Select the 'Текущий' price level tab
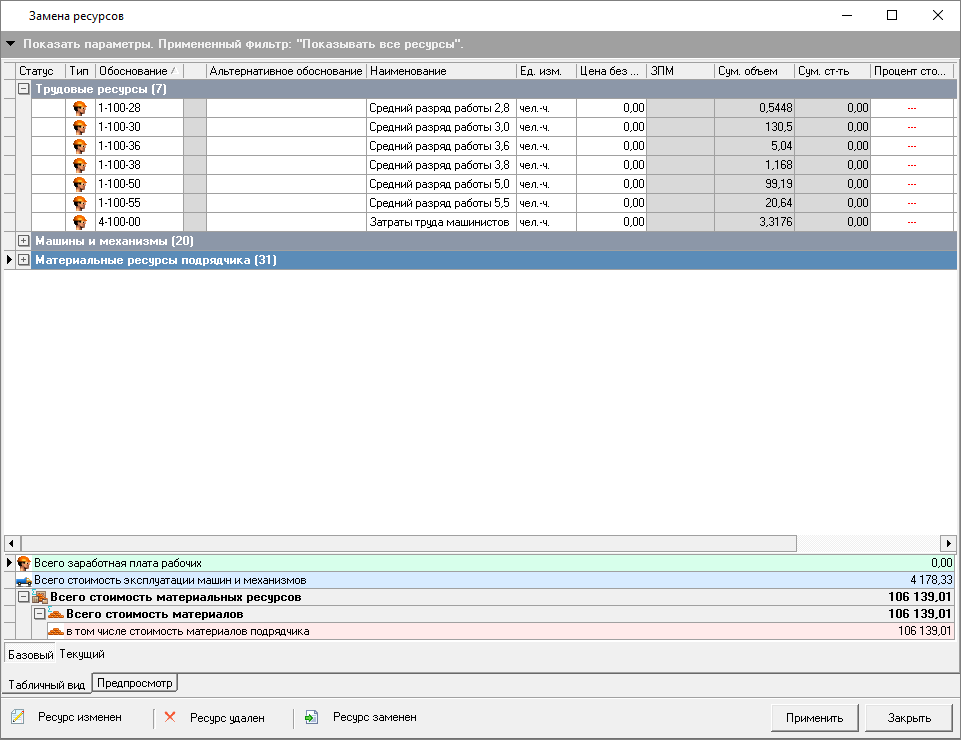 coord(82,654)
